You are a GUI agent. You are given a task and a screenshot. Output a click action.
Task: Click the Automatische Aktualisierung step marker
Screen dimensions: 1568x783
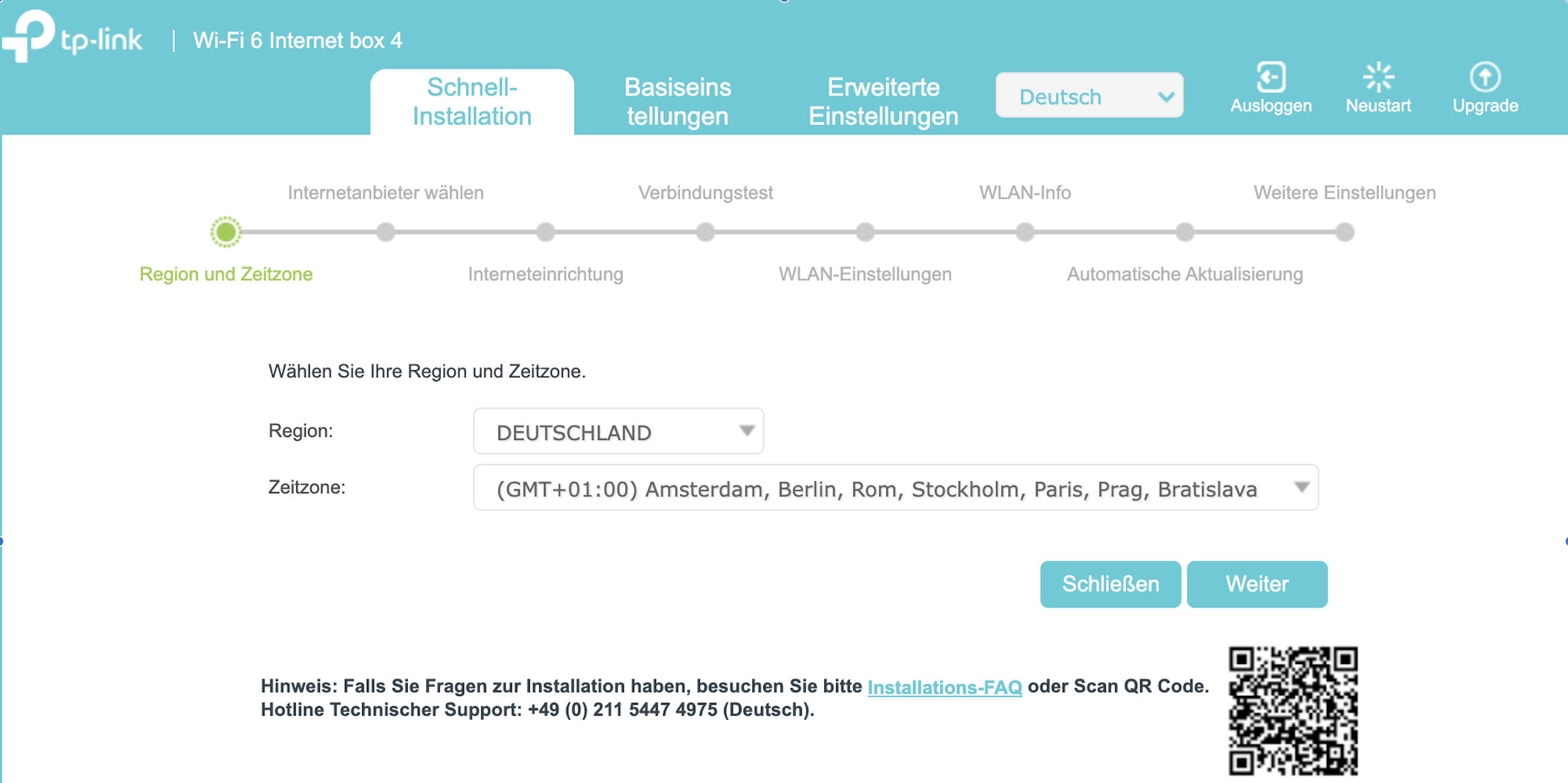(1183, 232)
